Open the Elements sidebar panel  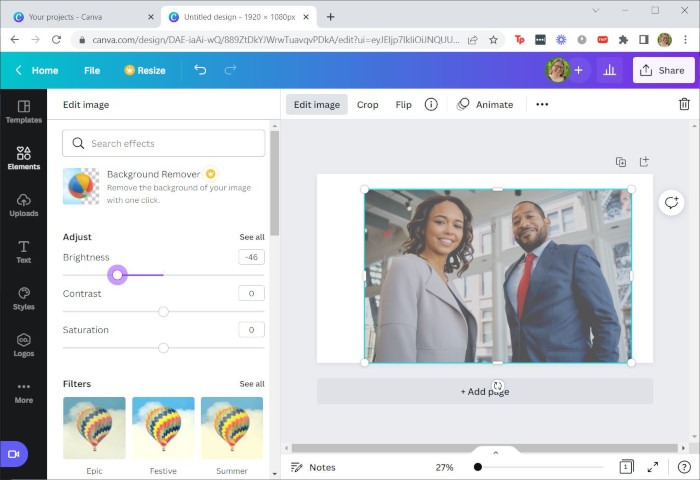pyautogui.click(x=24, y=158)
